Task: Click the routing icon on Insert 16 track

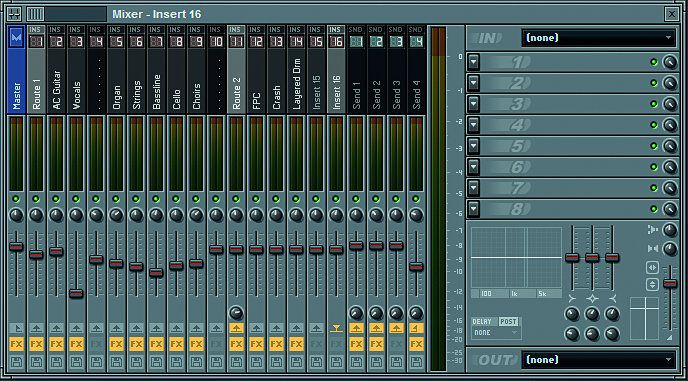Action: pos(336,328)
